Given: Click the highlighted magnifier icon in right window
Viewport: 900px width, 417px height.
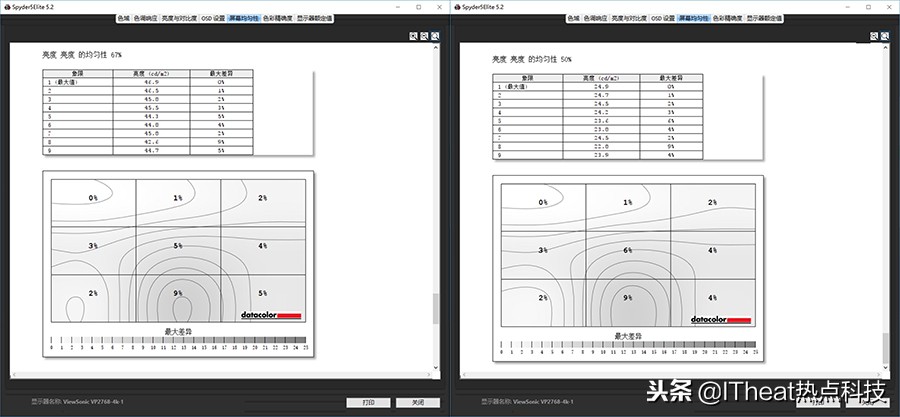Looking at the screenshot, I should pos(885,36).
